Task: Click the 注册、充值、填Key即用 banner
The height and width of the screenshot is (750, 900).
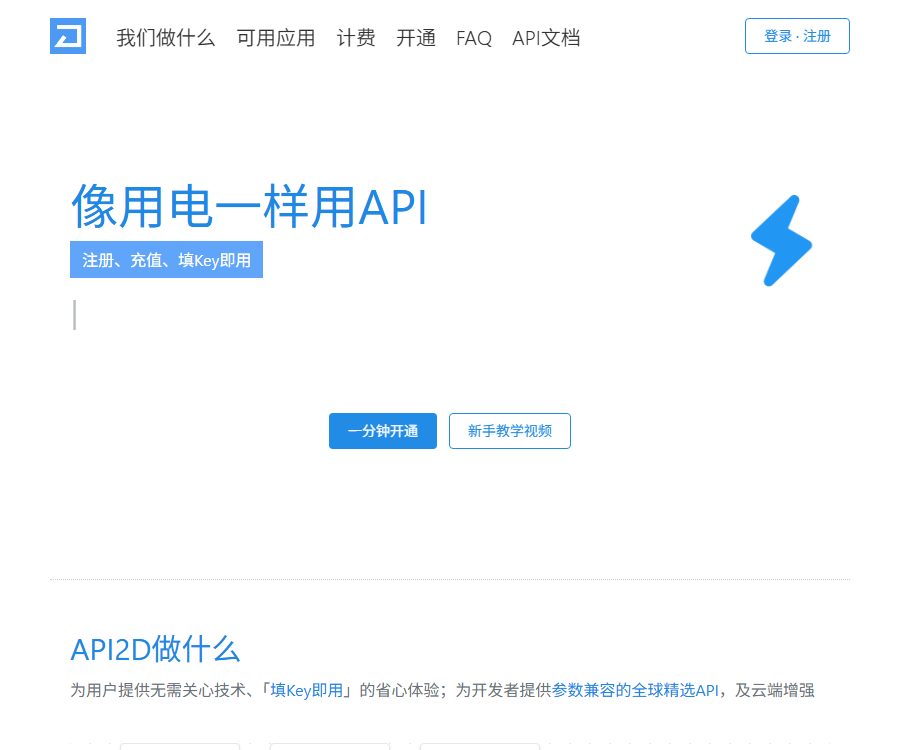Action: [166, 260]
